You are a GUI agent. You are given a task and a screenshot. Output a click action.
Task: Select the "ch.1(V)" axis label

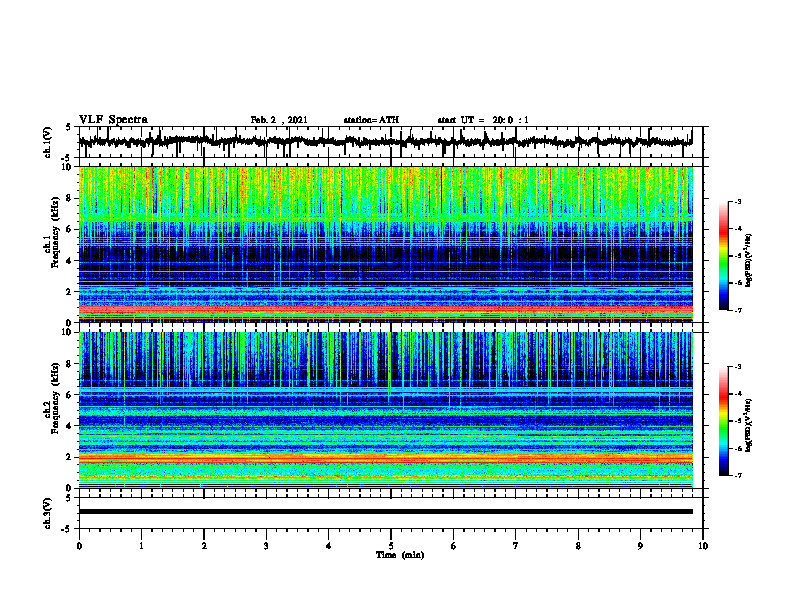tap(48, 142)
